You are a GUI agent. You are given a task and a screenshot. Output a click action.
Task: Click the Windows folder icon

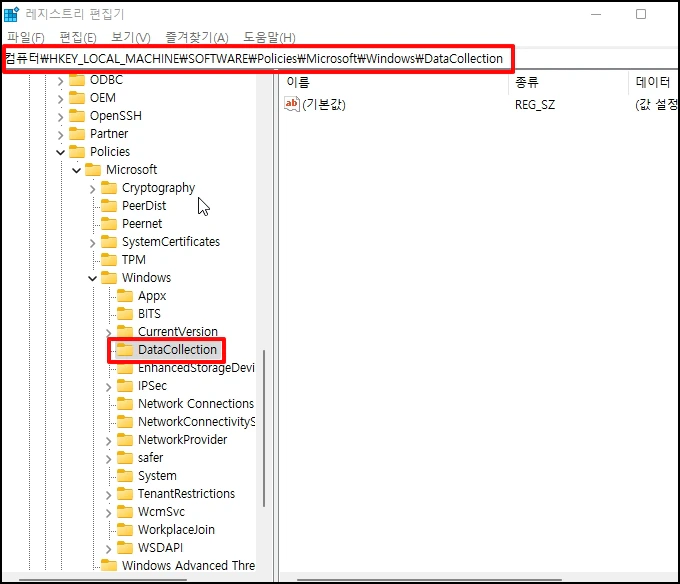[109, 277]
